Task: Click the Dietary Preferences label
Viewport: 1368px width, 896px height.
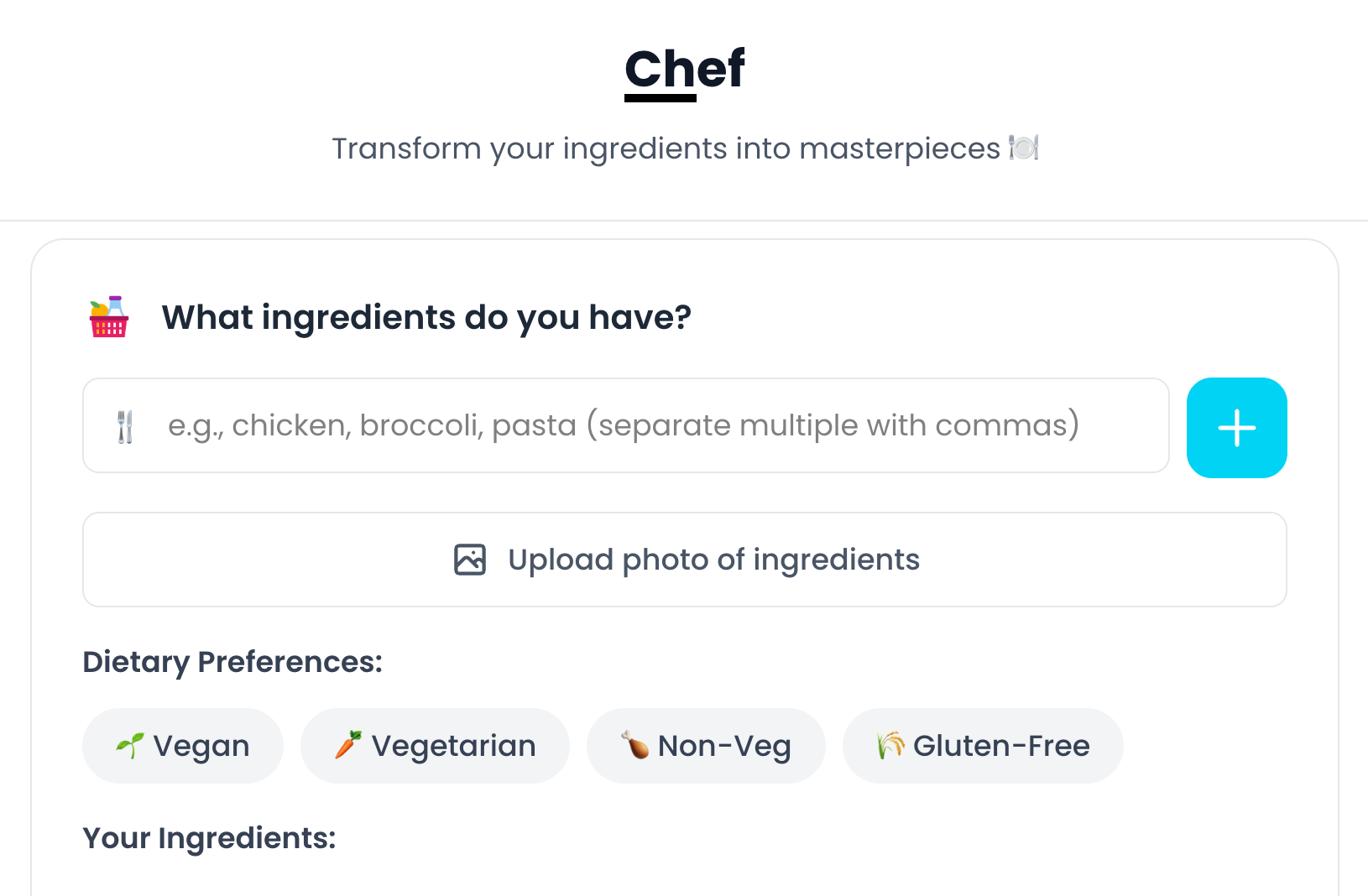Action: click(x=232, y=662)
